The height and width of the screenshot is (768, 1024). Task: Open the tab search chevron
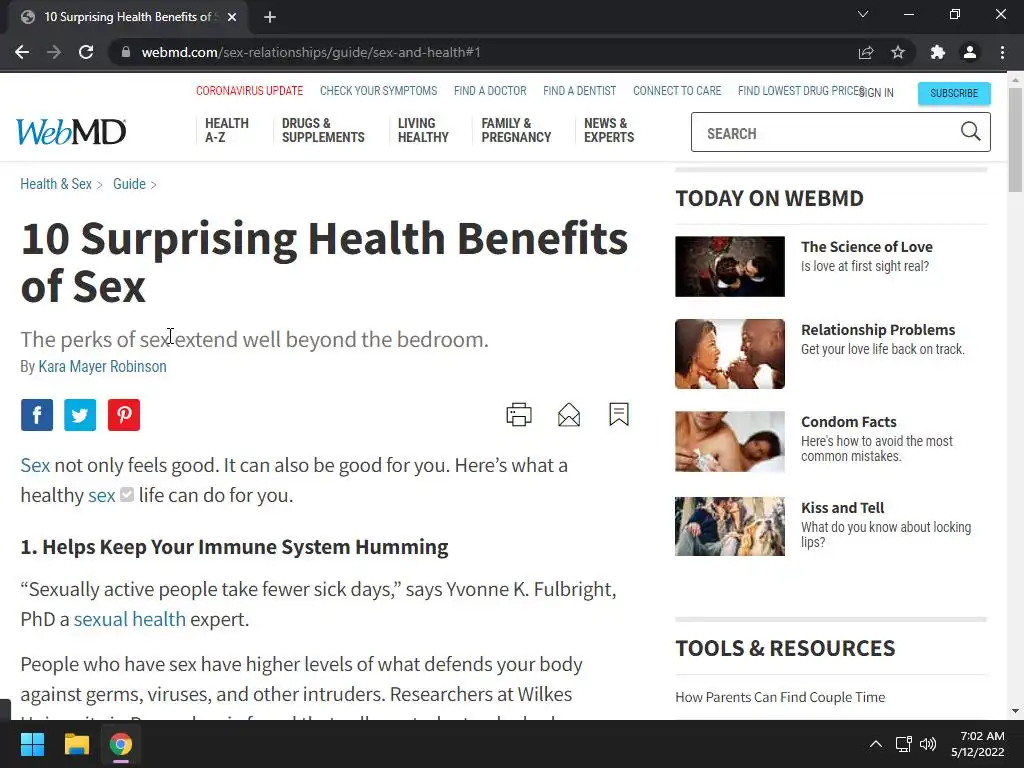pyautogui.click(x=863, y=14)
